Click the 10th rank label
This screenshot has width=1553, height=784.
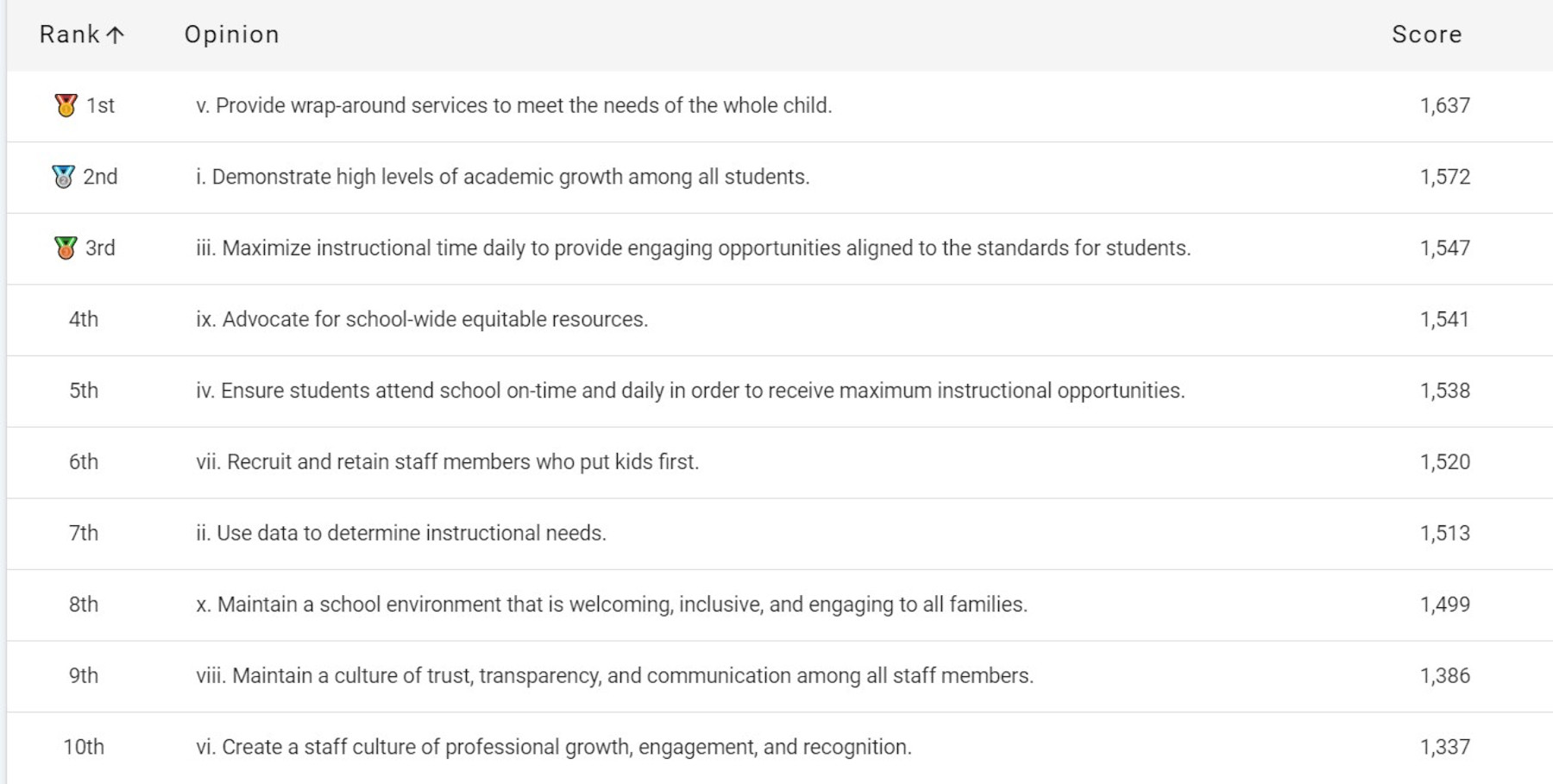pos(84,747)
